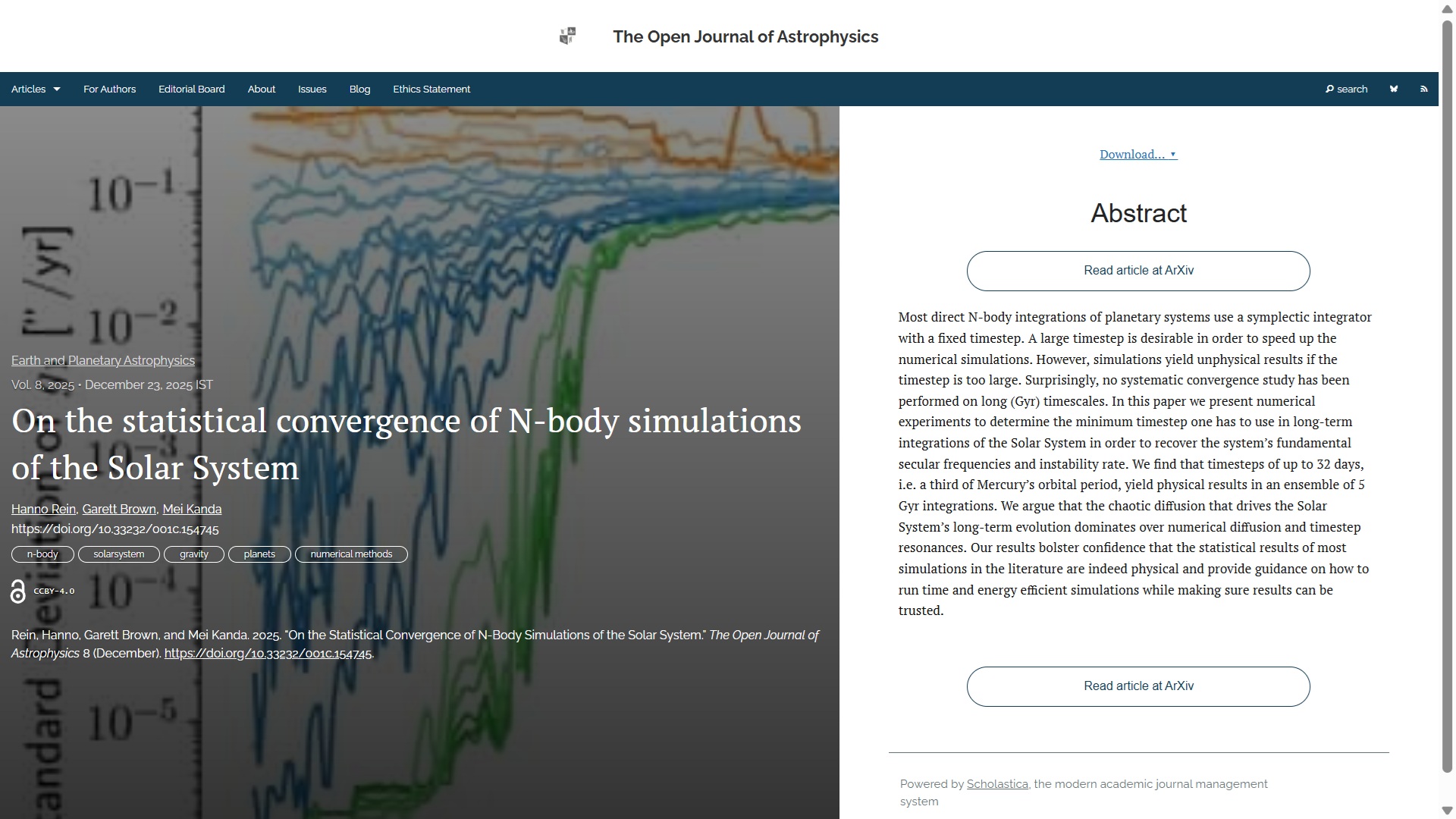Viewport: 1456px width, 819px height.
Task: Open author Hanno Rein's link
Action: pos(43,510)
